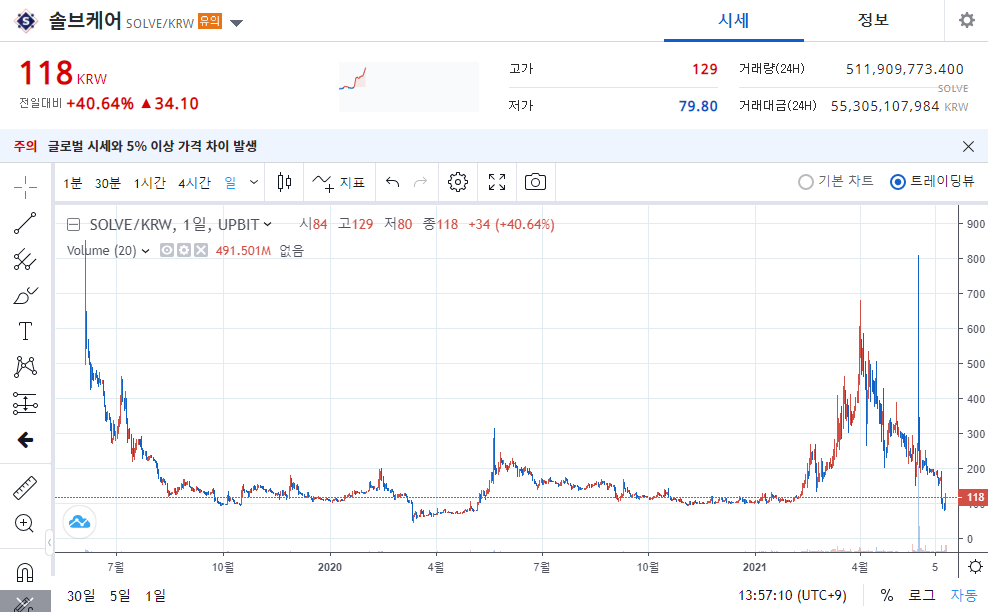Screen dimensions: 988x612
Task: Click the 거래대금(24H) value 55,305,107,984
Action: click(885, 107)
